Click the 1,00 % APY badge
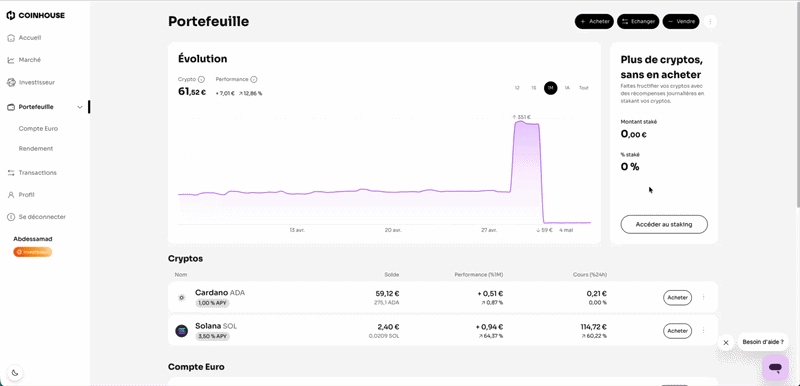Viewport: 800px width, 386px height. (x=212, y=303)
